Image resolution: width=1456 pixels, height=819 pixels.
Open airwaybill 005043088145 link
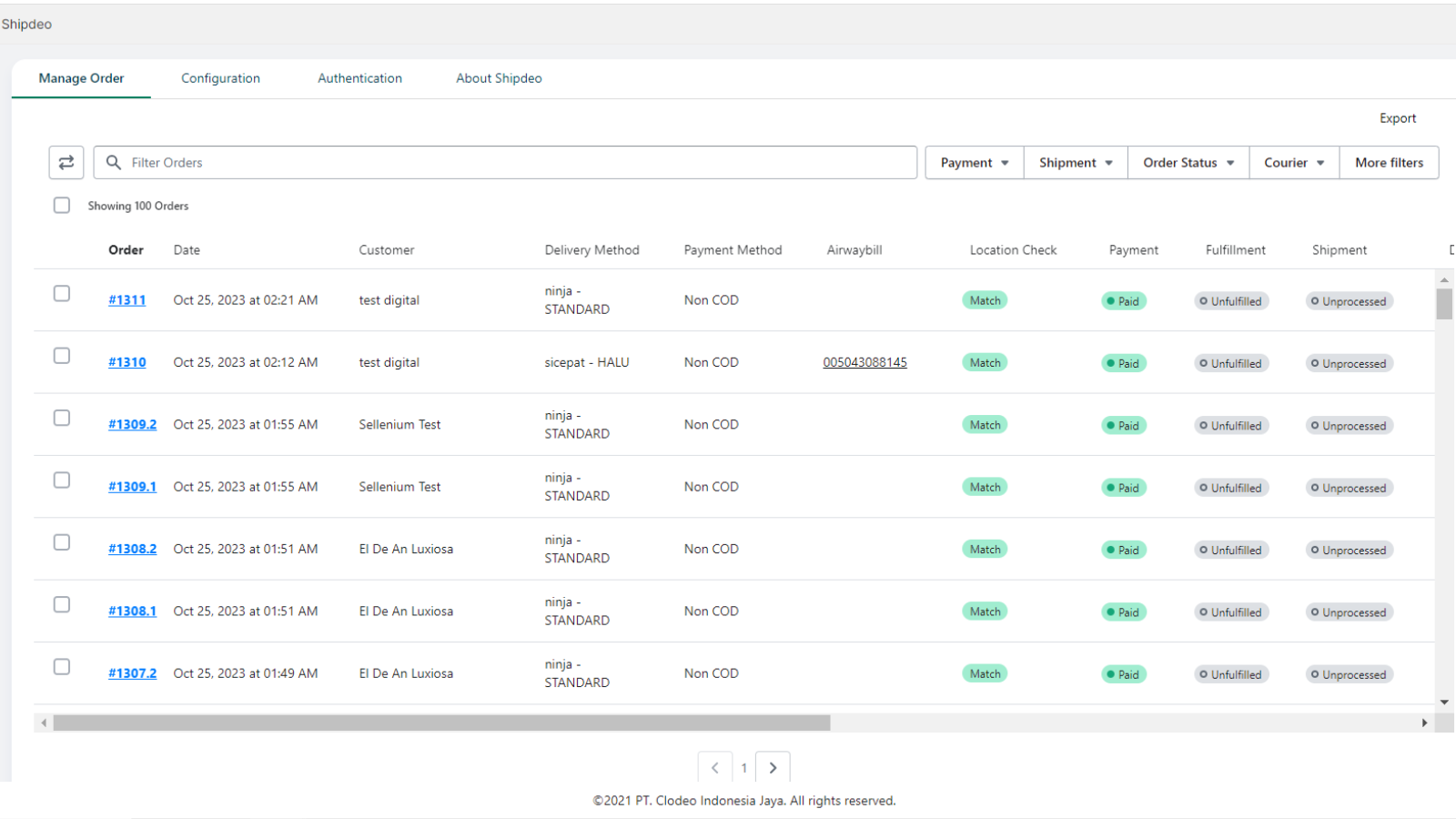[864, 361]
